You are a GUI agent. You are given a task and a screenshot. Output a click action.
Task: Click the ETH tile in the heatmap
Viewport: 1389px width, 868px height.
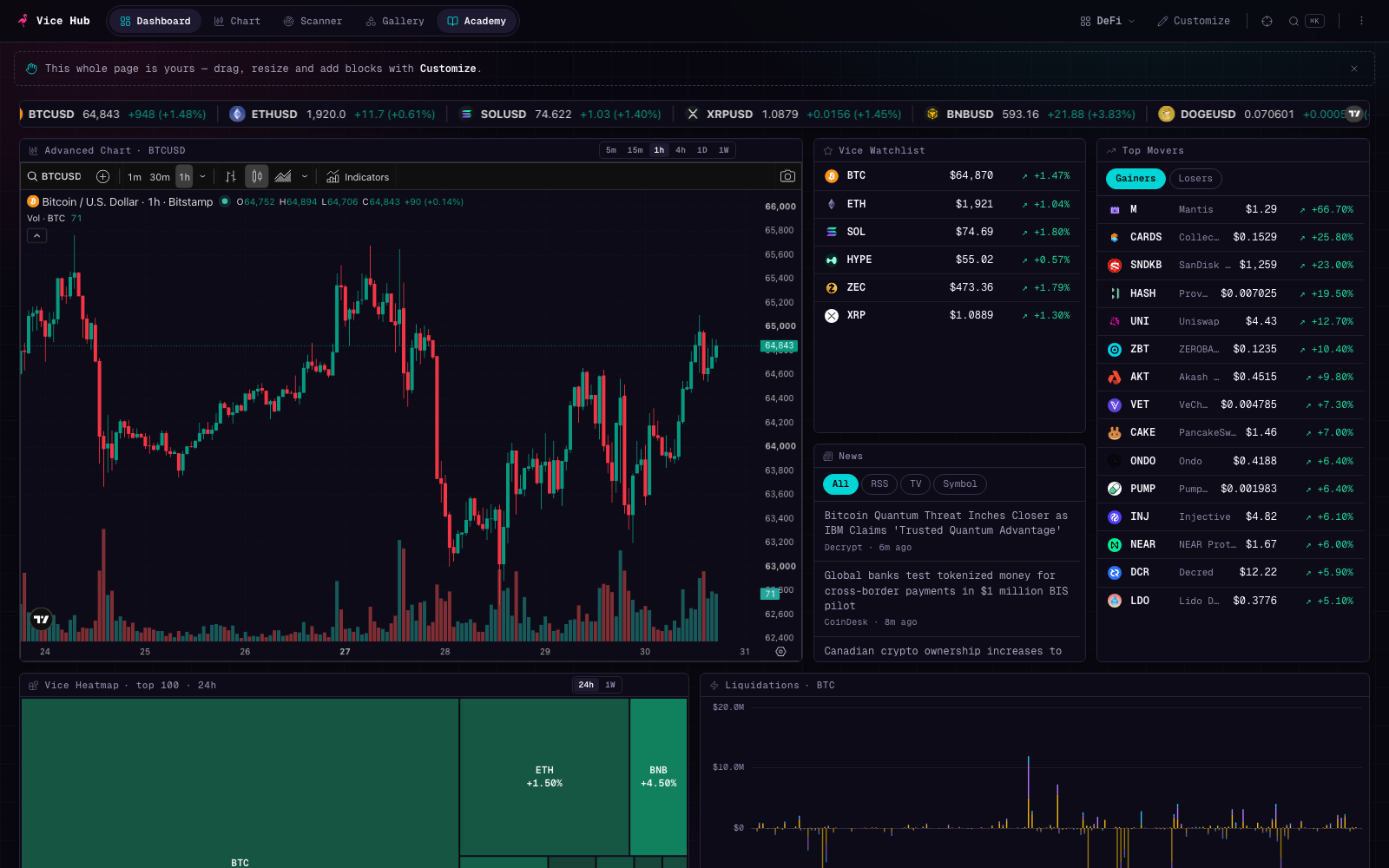544,777
